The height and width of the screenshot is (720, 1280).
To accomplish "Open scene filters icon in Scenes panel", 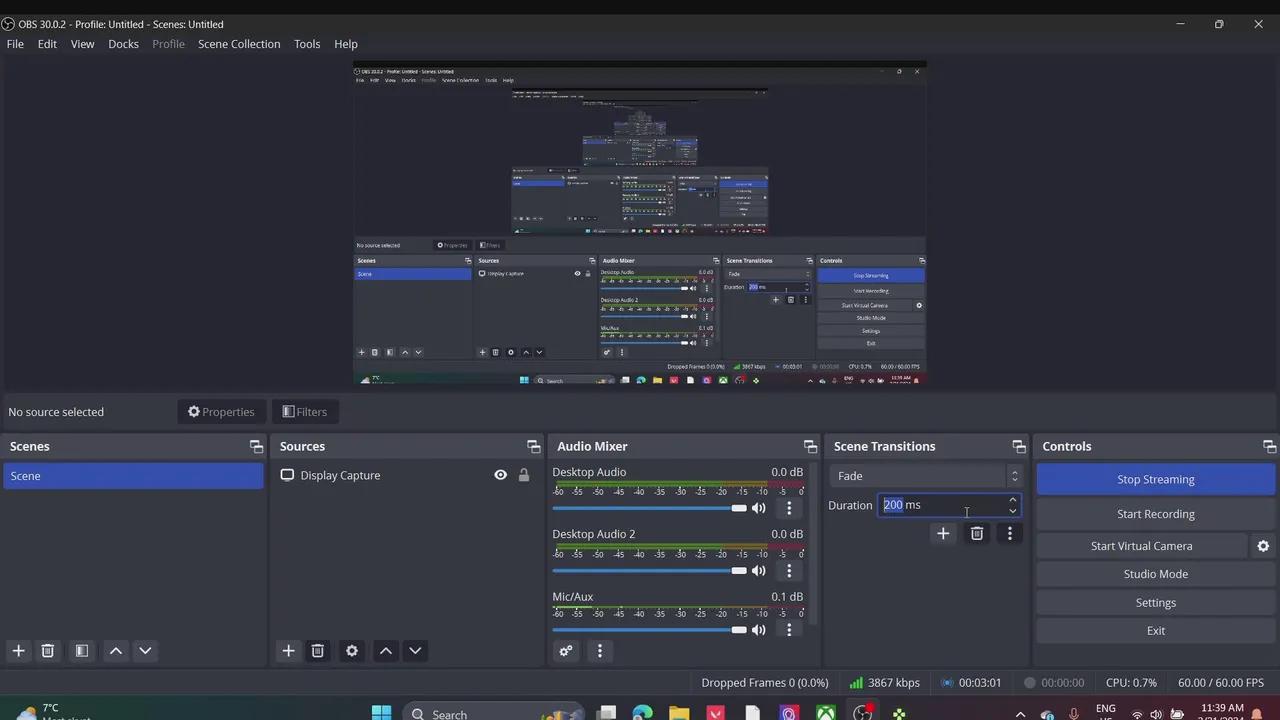I will pos(82,651).
